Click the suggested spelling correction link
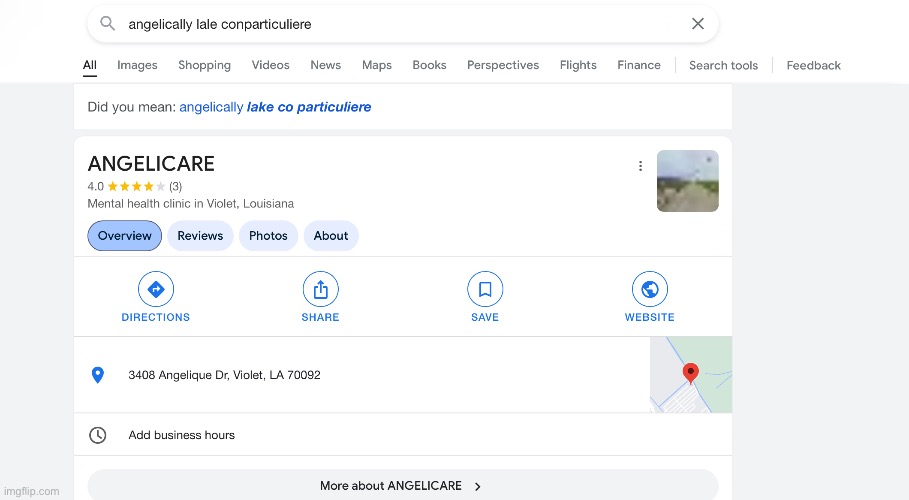Viewport: 909px width, 500px height. pyautogui.click(x=275, y=107)
